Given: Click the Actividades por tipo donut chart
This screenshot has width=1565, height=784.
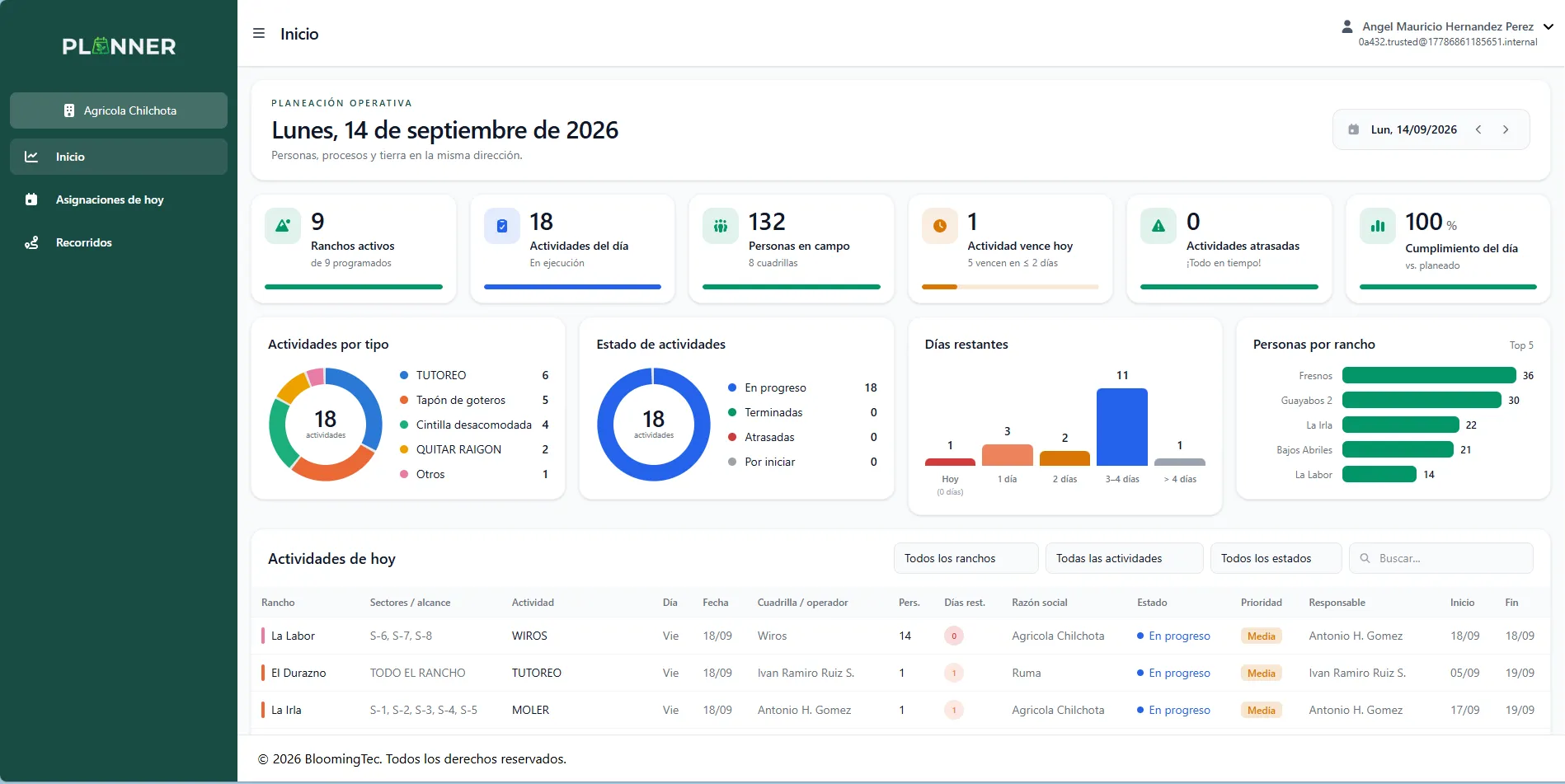Looking at the screenshot, I should pos(326,425).
